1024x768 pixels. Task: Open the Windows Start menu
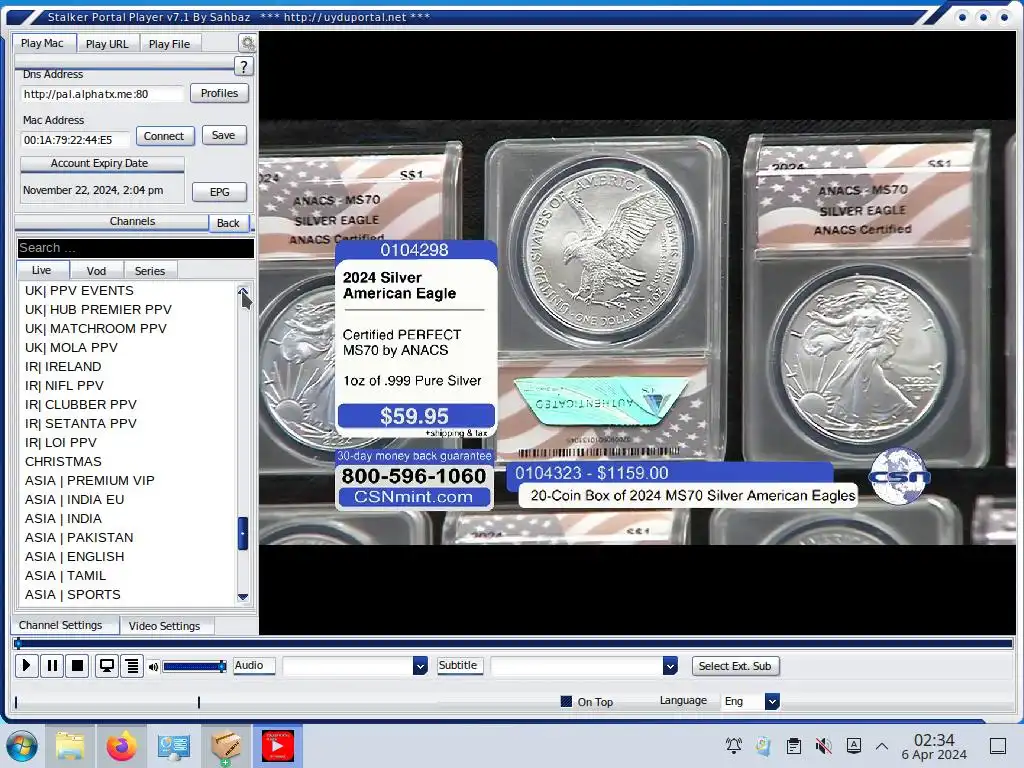click(22, 746)
